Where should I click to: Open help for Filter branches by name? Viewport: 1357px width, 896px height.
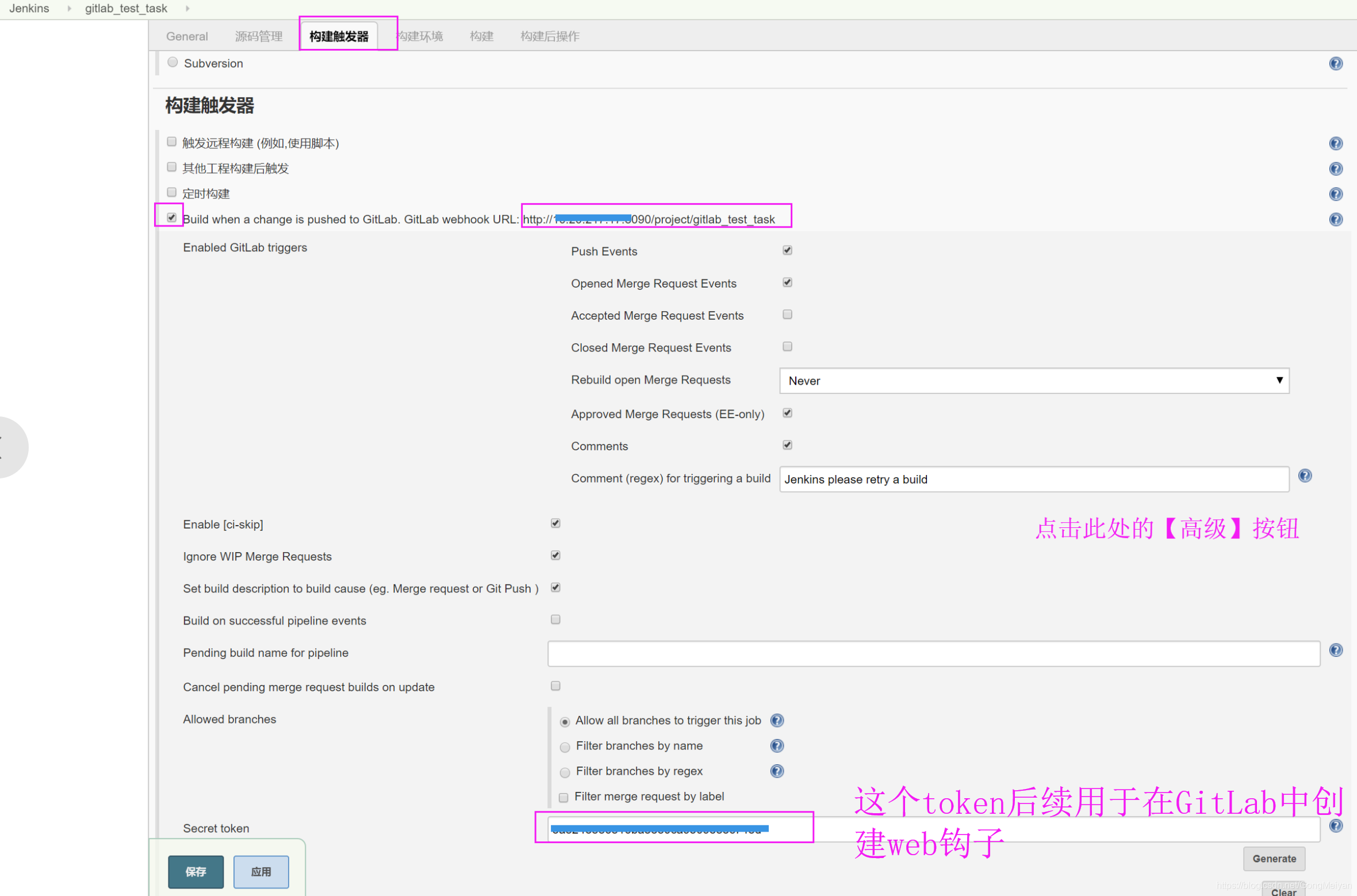pyautogui.click(x=777, y=746)
